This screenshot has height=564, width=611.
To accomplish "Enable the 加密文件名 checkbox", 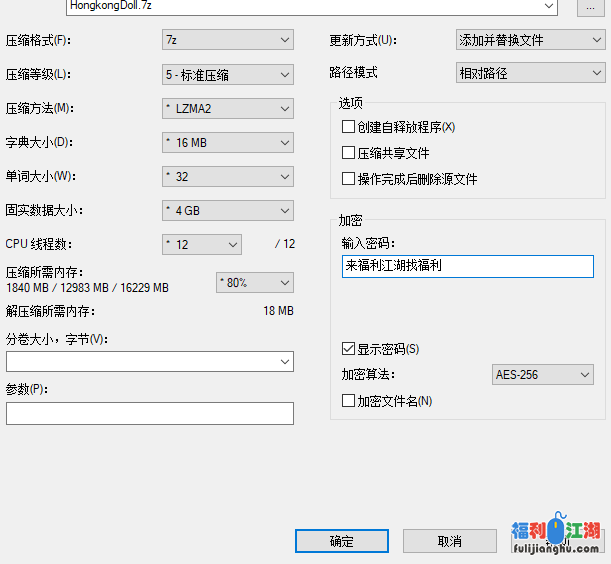I will (x=349, y=402).
